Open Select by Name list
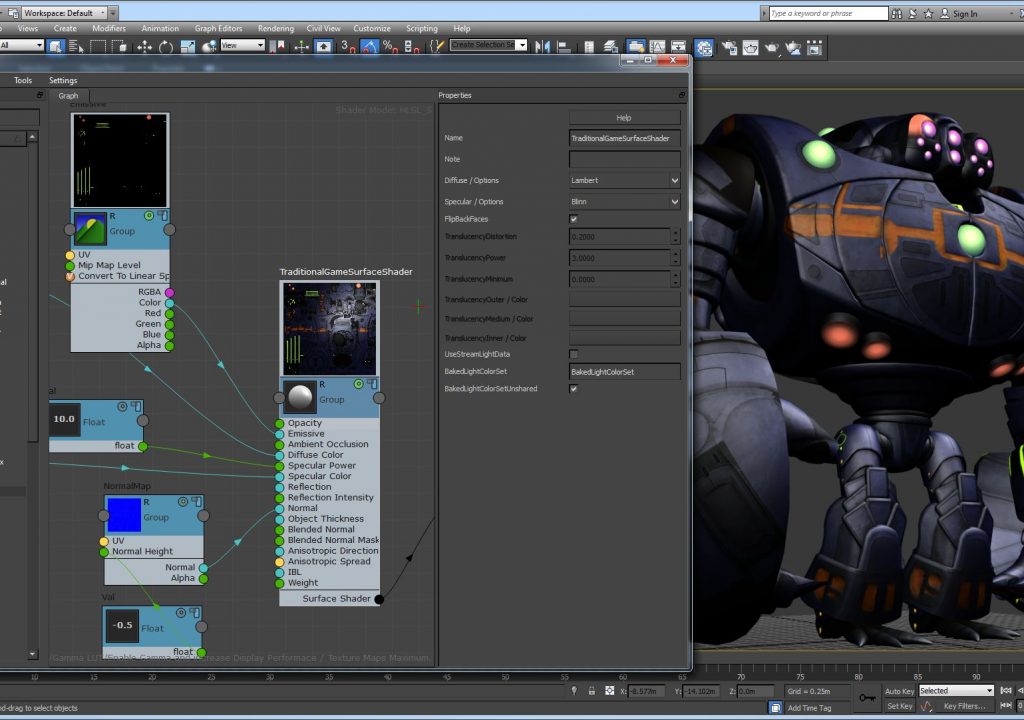The image size is (1024, 720). pyautogui.click(x=76, y=46)
